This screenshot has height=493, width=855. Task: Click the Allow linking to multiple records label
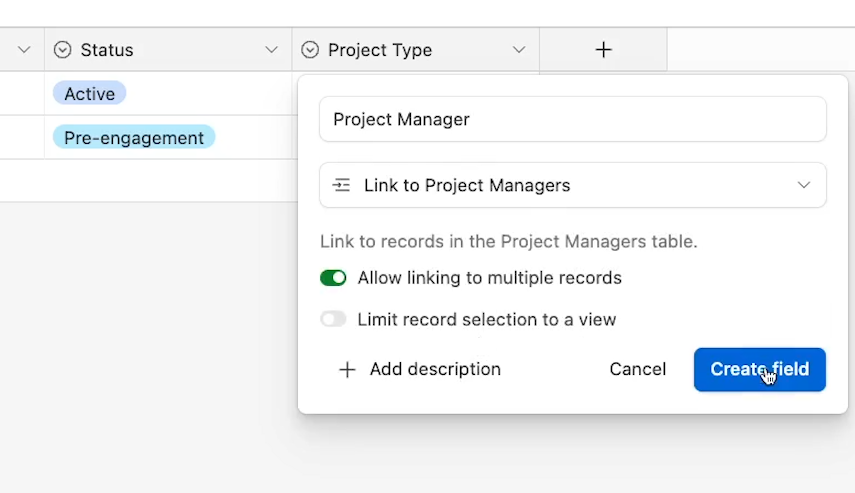coord(489,278)
